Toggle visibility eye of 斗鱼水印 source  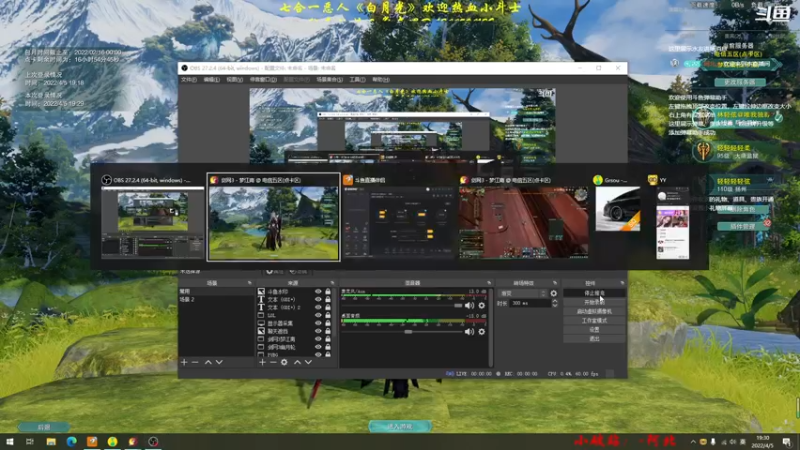click(318, 292)
